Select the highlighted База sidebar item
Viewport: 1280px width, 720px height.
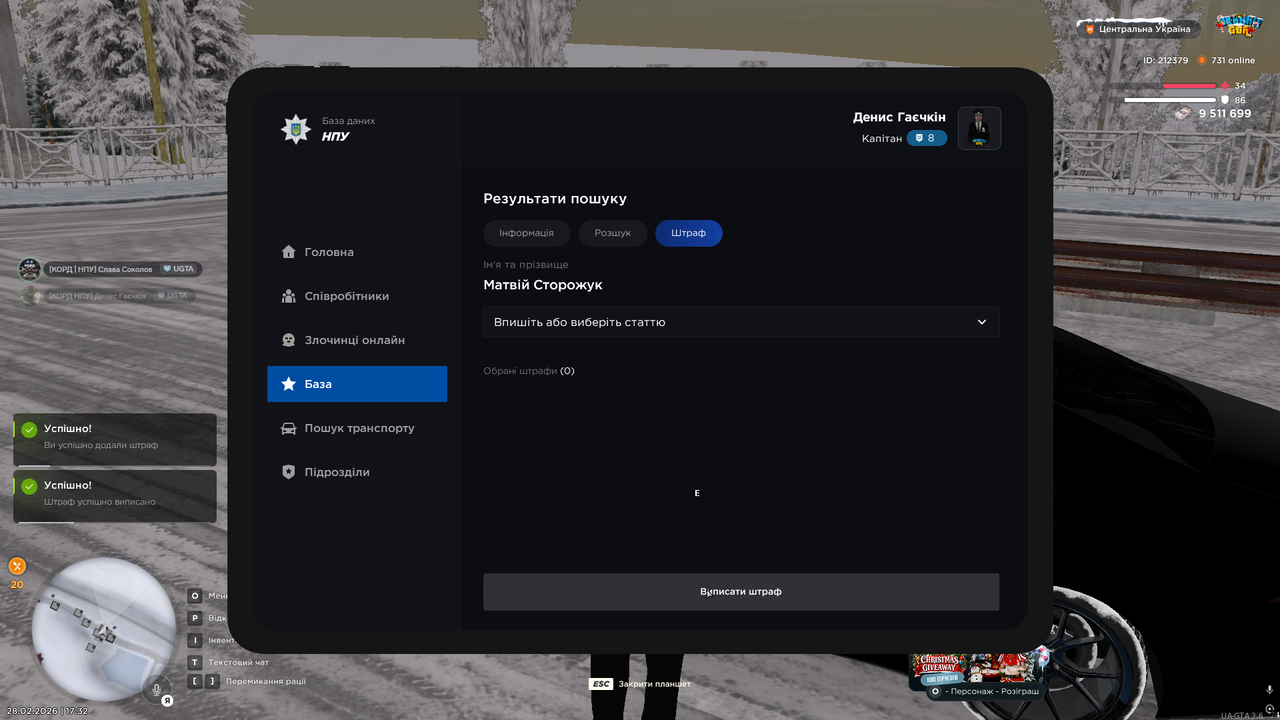click(x=357, y=384)
